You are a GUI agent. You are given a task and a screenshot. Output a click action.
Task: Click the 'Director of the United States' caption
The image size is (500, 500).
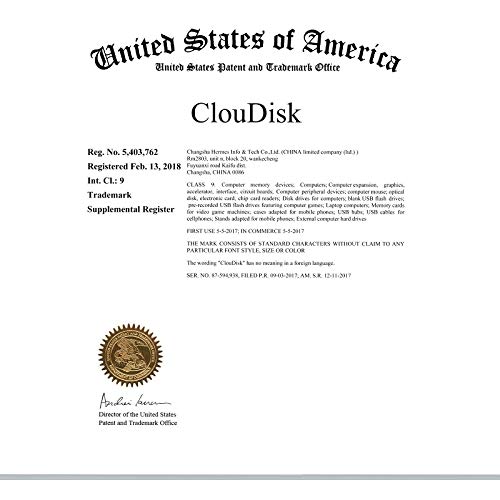(x=137, y=414)
